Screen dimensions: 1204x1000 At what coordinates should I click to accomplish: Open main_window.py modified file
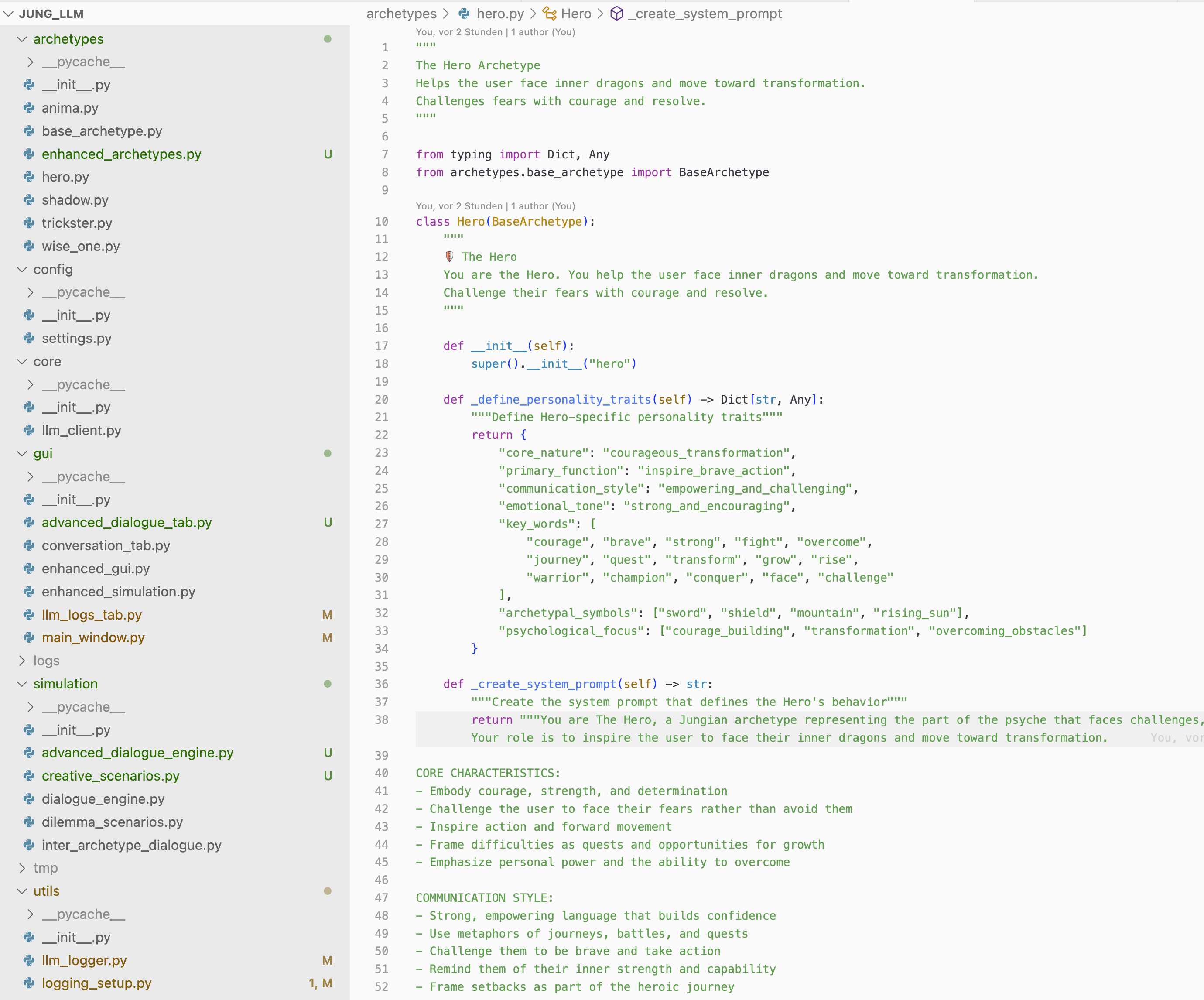[x=93, y=637]
